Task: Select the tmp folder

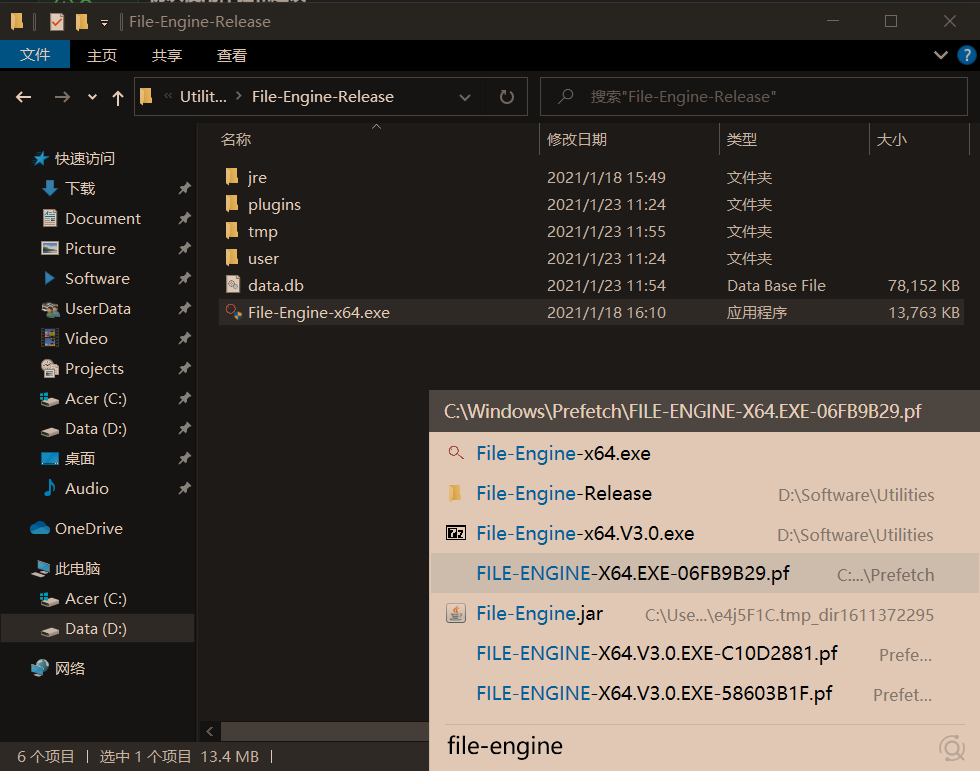Action: [x=262, y=232]
